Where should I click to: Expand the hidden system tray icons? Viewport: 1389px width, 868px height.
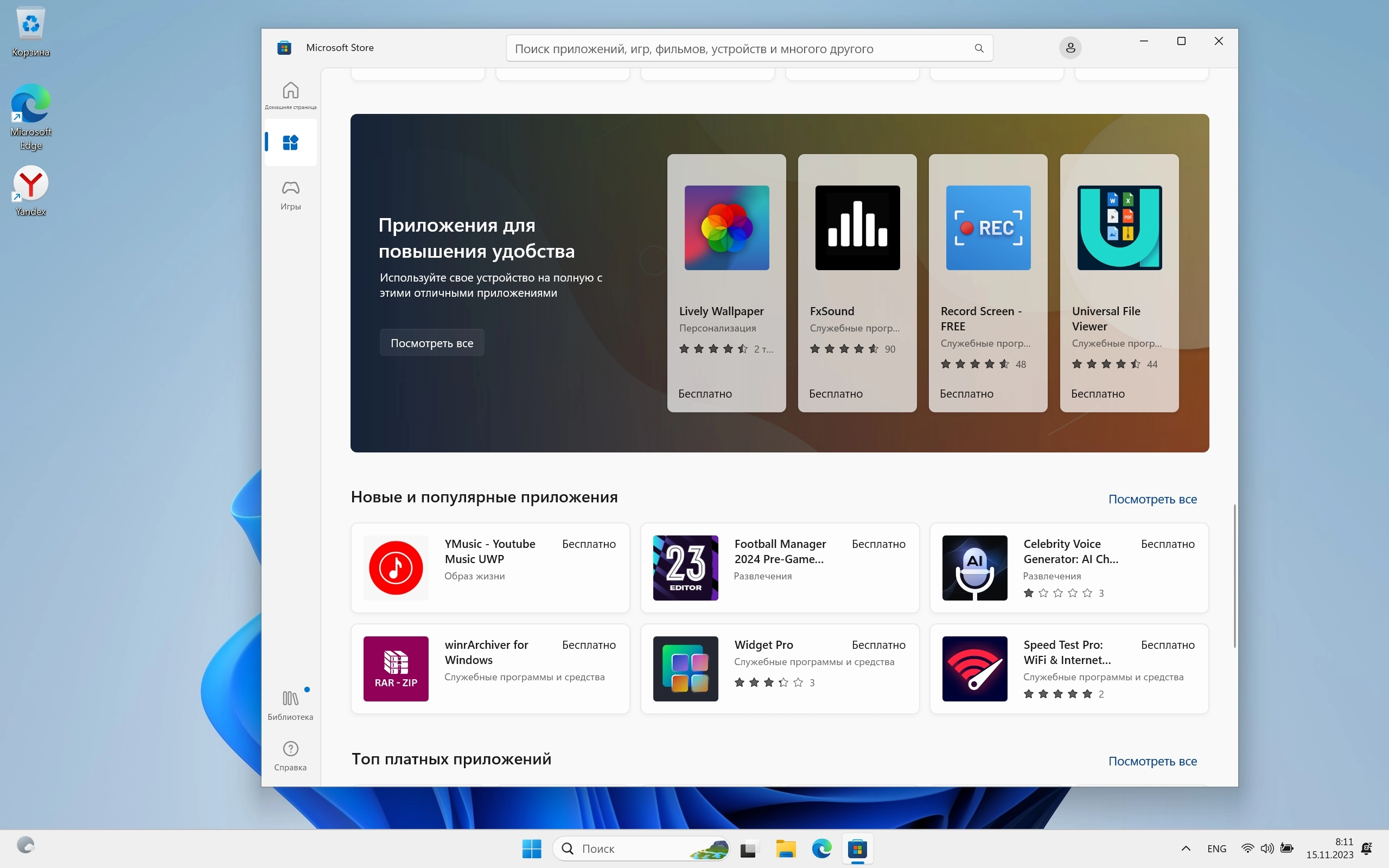[x=1186, y=848]
